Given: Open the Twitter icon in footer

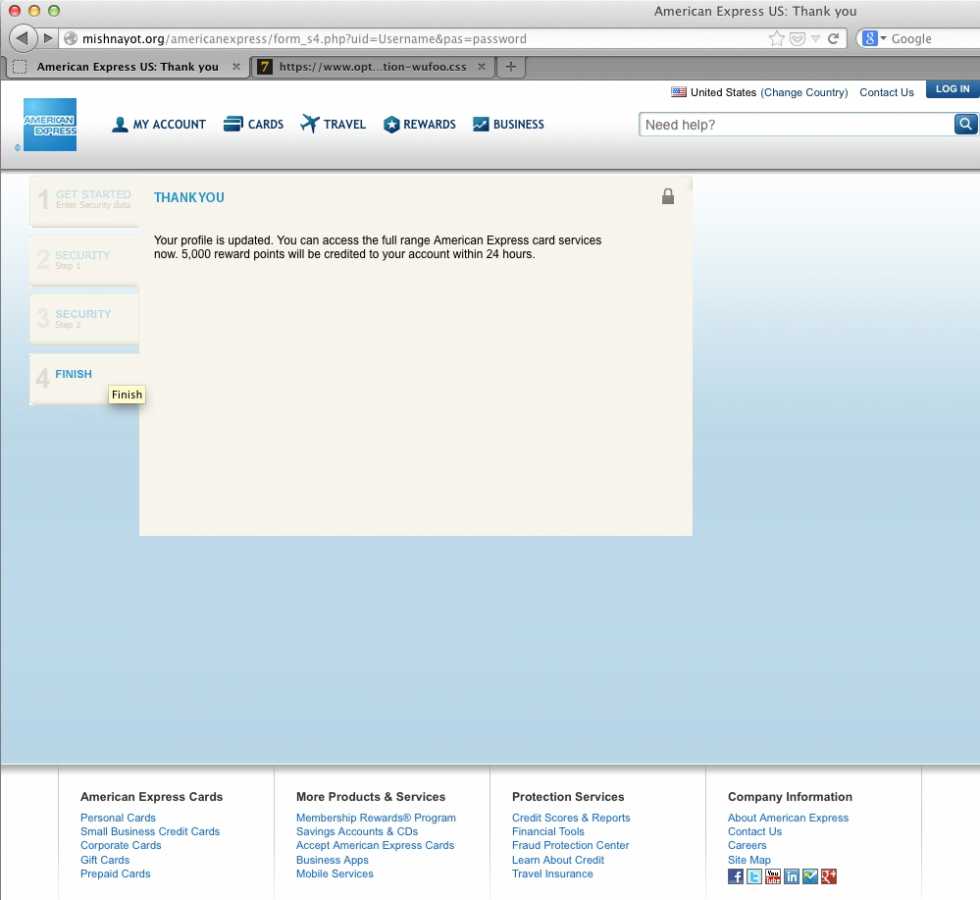Looking at the screenshot, I should (x=754, y=877).
